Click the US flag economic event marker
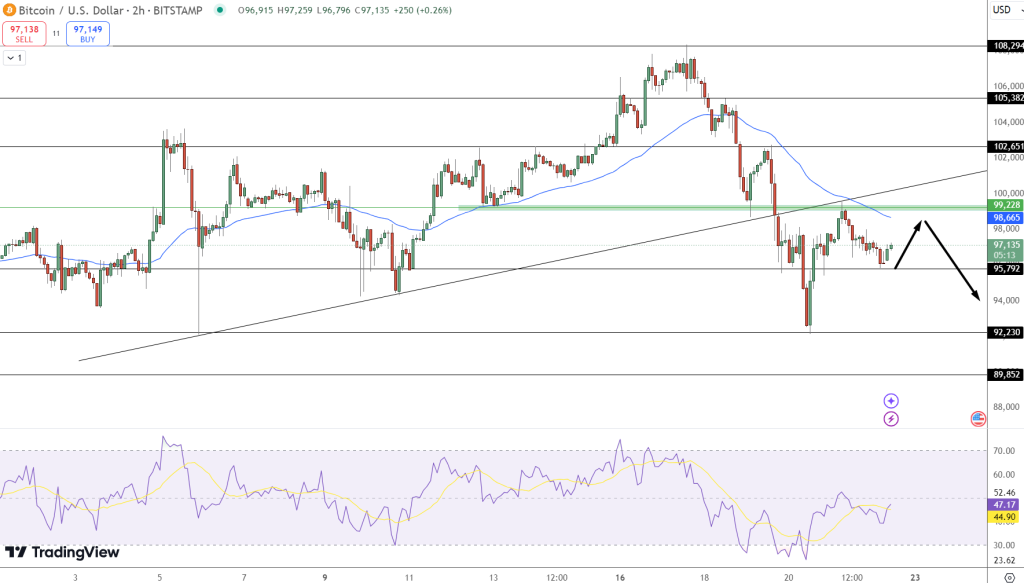This screenshot has width=1024, height=583. (x=976, y=420)
